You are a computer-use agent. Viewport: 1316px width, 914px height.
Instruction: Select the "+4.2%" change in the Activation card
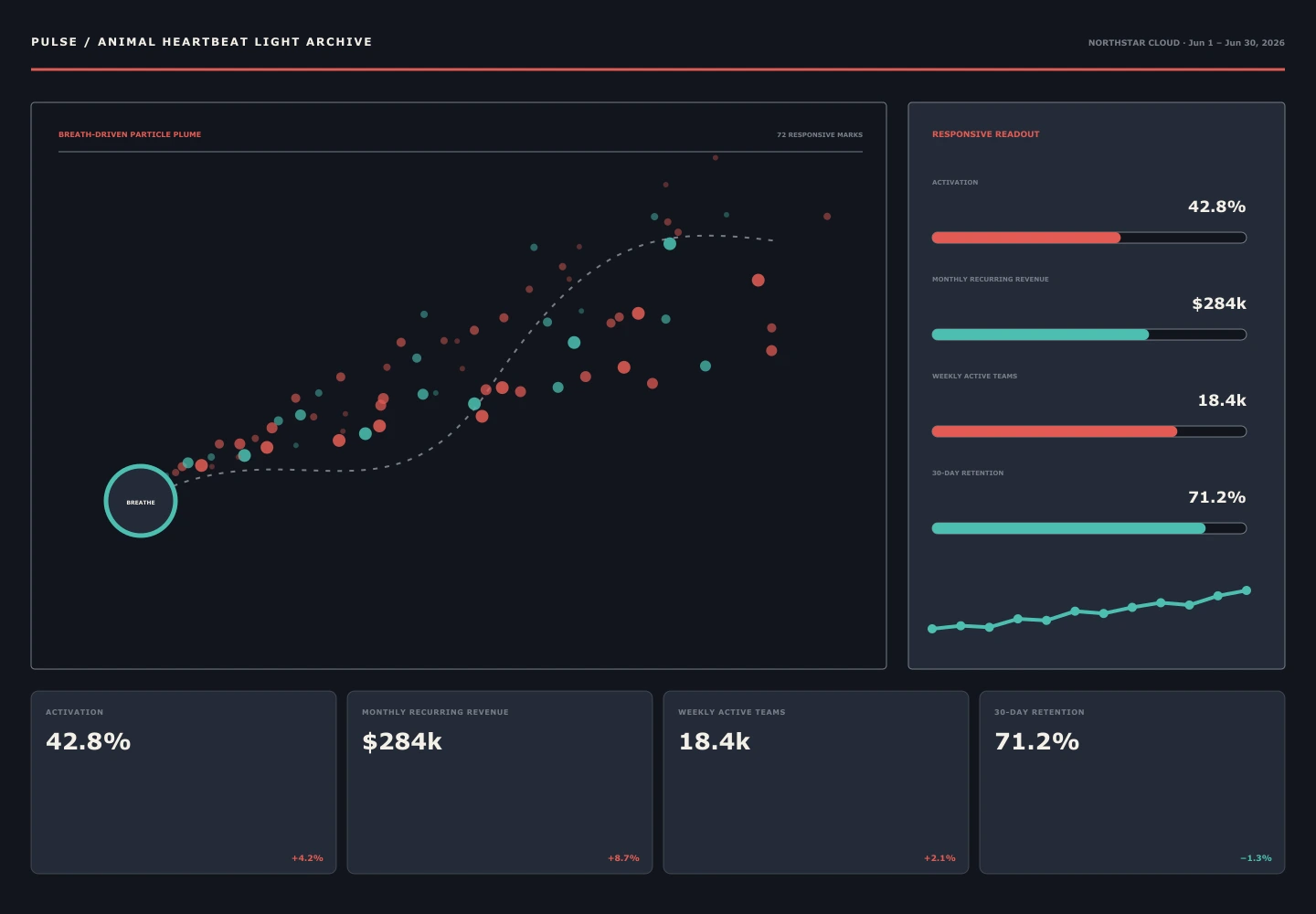(x=307, y=858)
